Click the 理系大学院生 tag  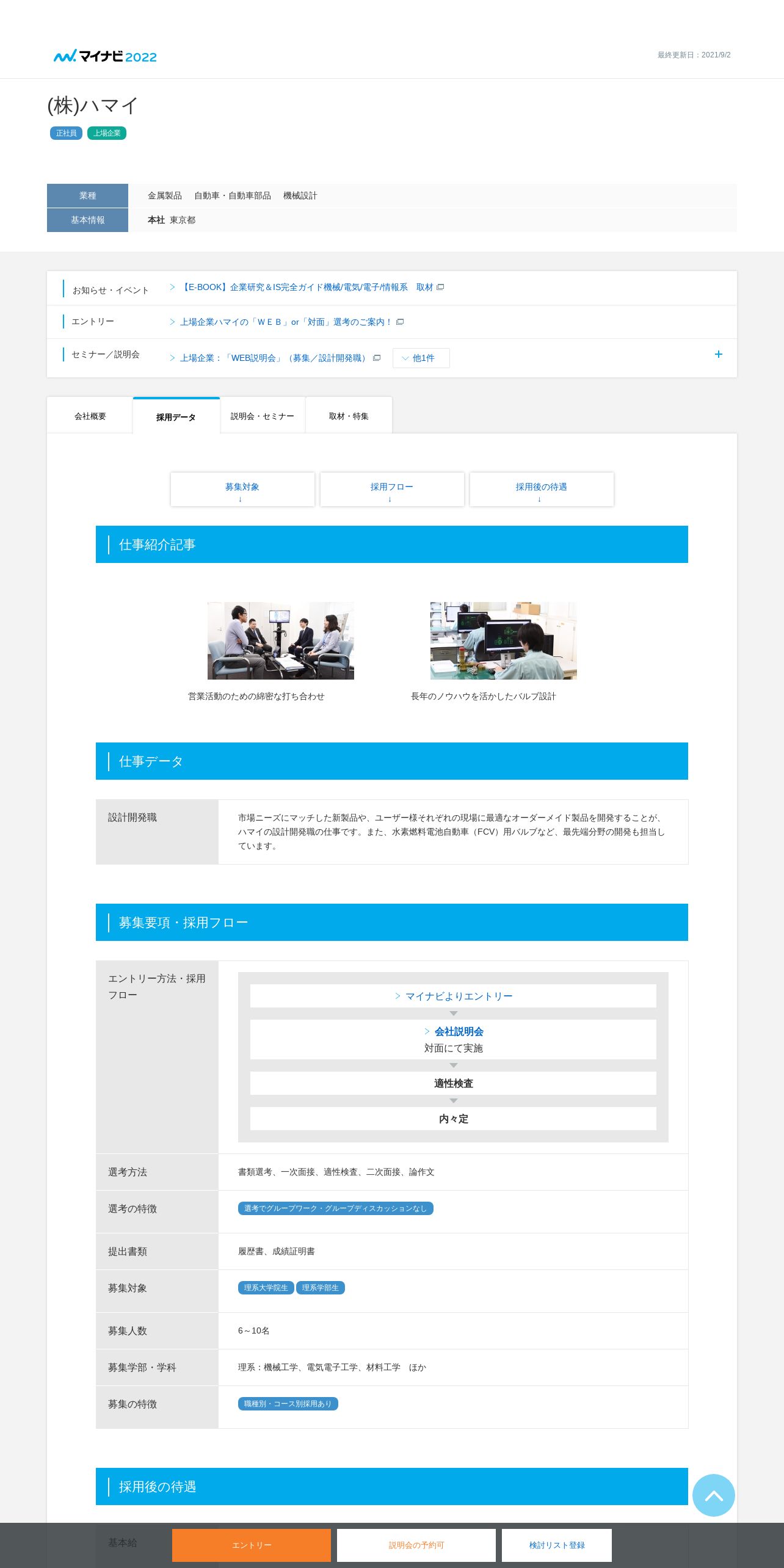click(266, 1288)
